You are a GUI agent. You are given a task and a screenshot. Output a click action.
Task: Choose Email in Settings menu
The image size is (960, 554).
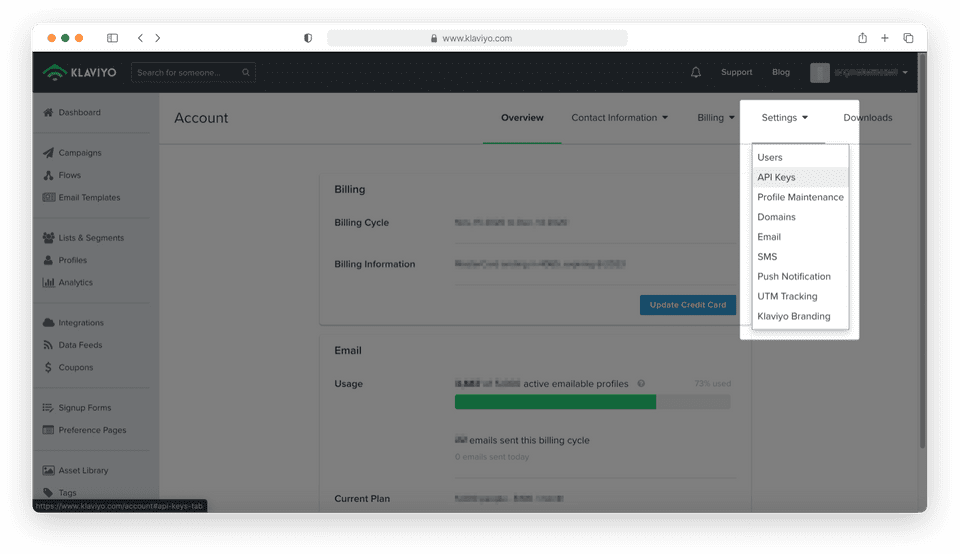pyautogui.click(x=800, y=237)
